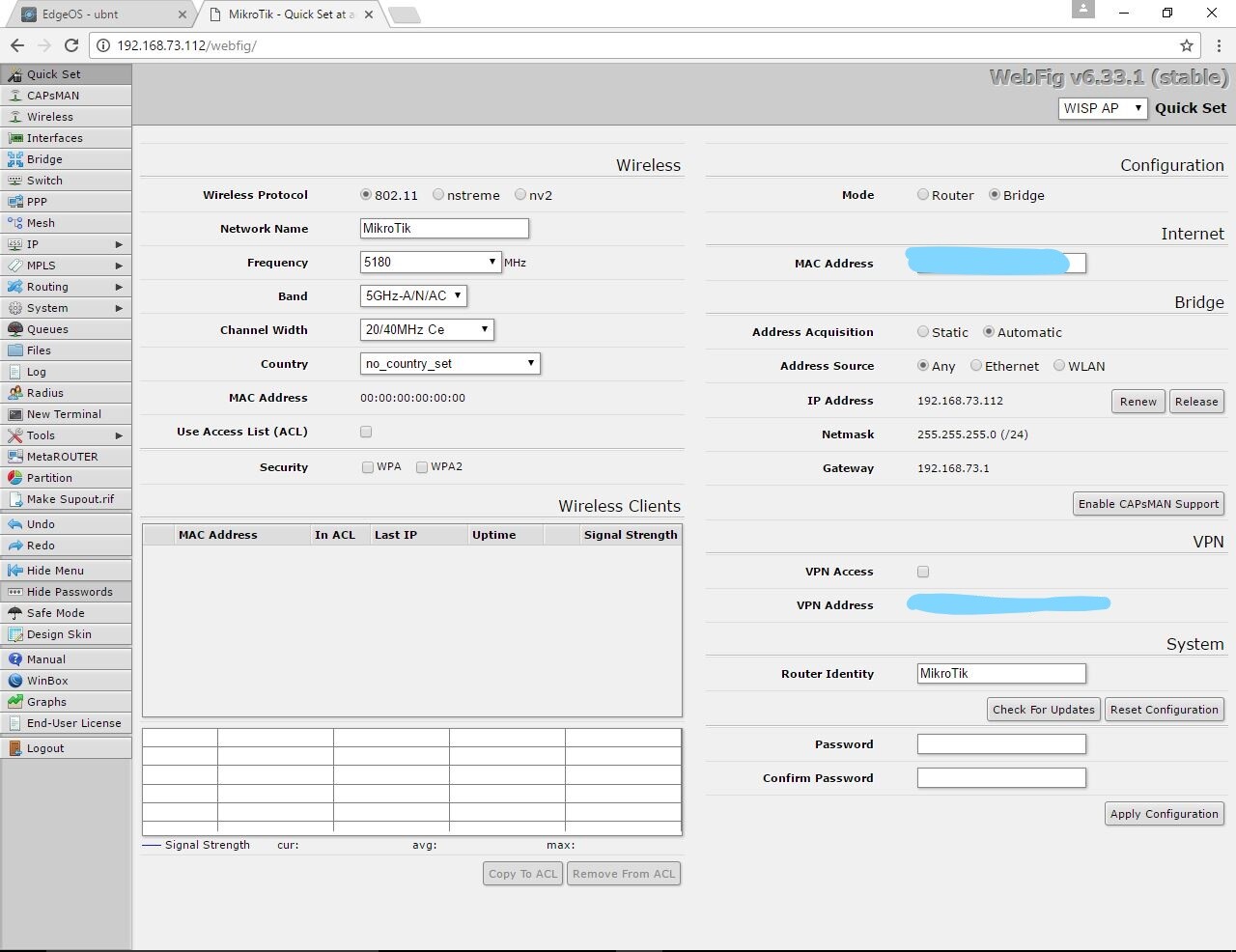Screen dimensions: 1236x952
Task: Click the PPP menu icon
Action: point(14,202)
